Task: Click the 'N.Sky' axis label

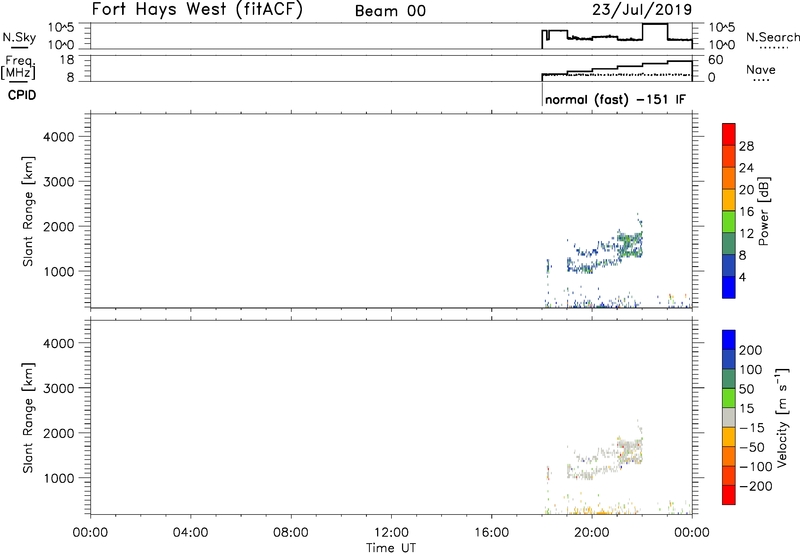Action: pyautogui.click(x=19, y=37)
